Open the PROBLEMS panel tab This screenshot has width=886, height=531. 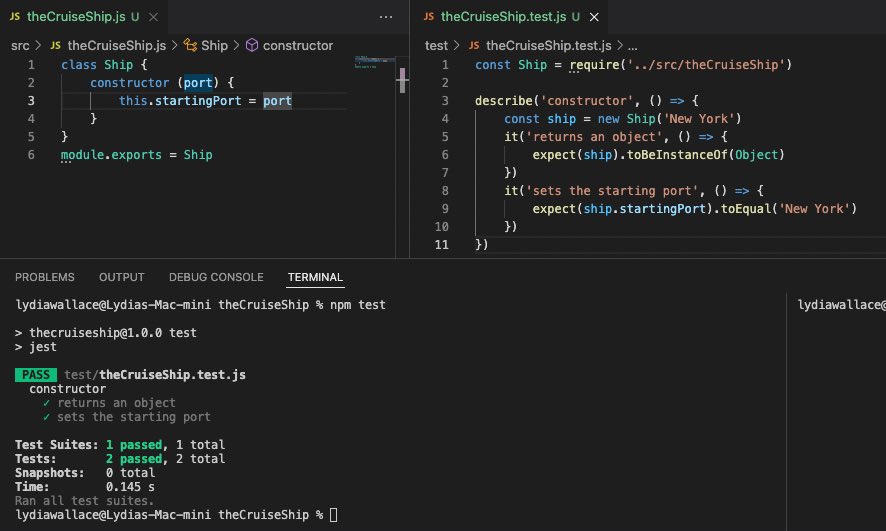(45, 277)
